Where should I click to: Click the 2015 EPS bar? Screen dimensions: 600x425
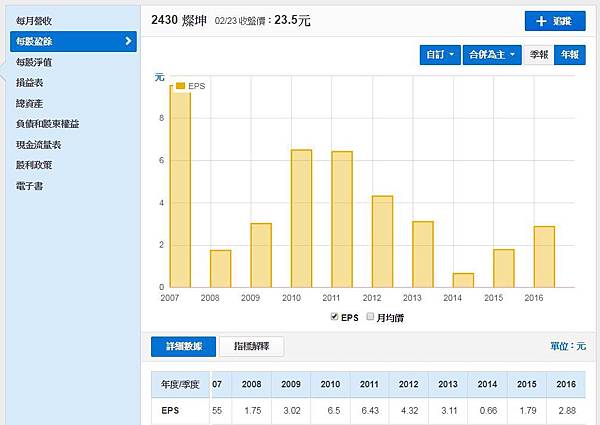click(504, 268)
